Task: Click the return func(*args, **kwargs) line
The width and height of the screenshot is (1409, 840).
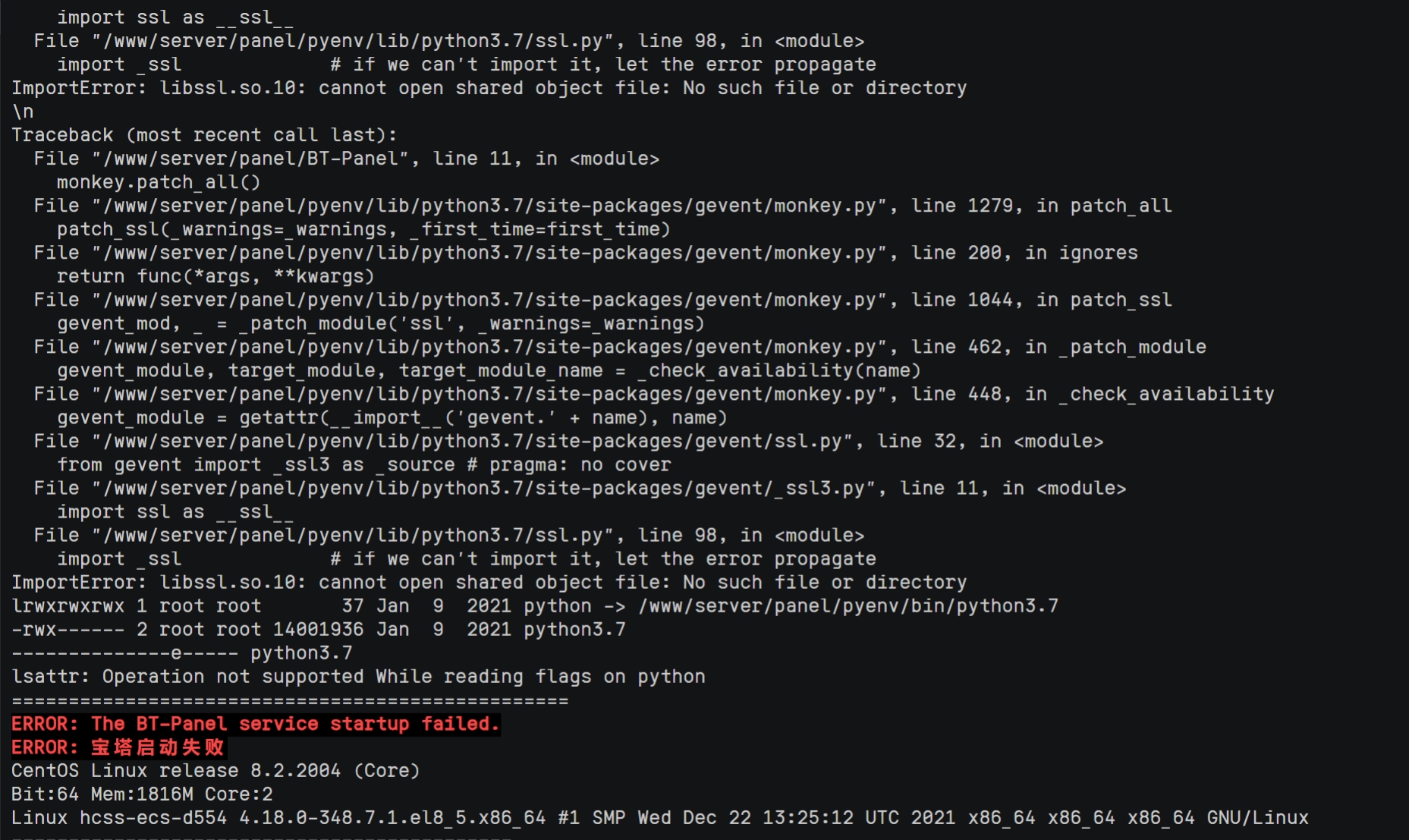Action: [x=215, y=276]
